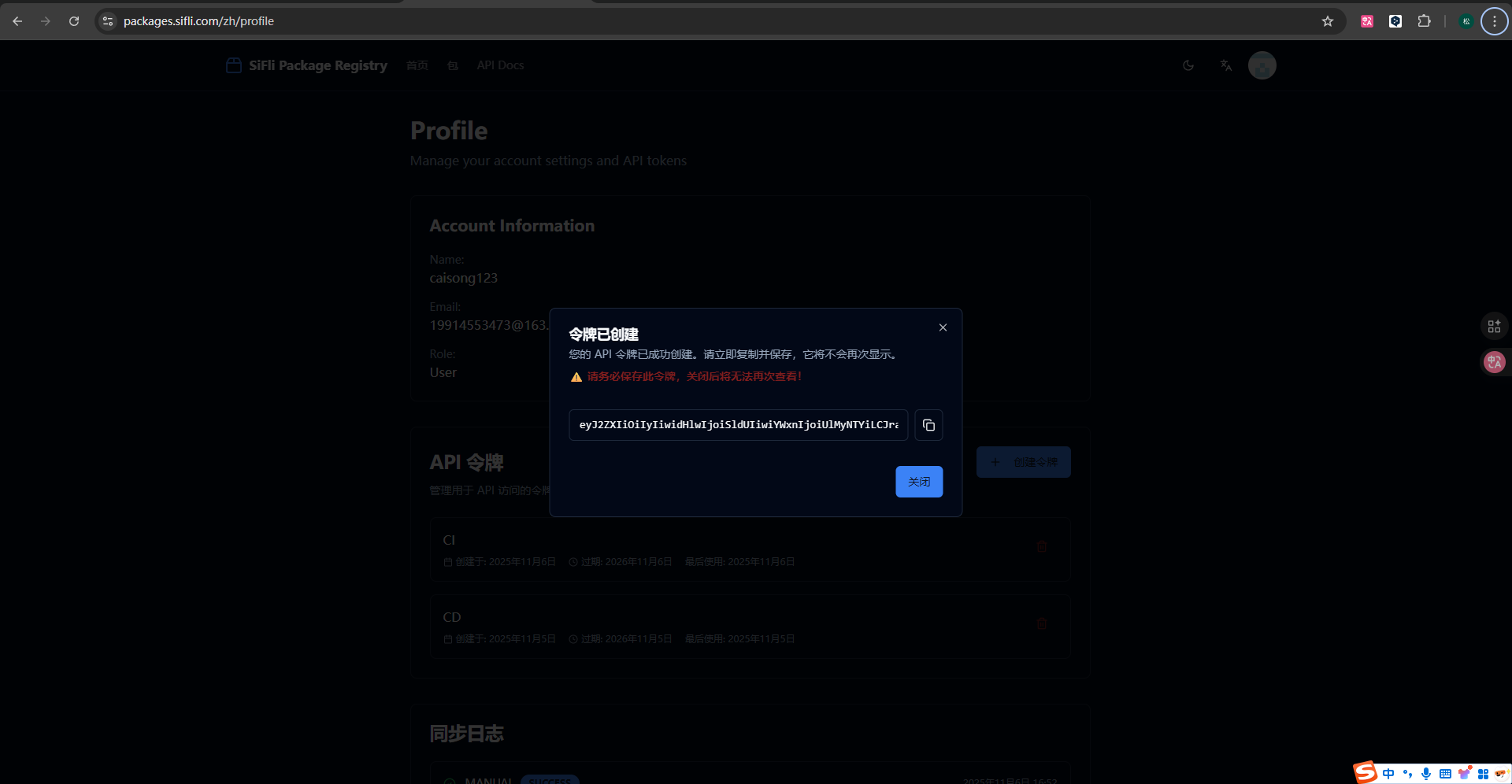Close the token created dialog with X
Viewport: 1512px width, 784px height.
click(x=943, y=327)
